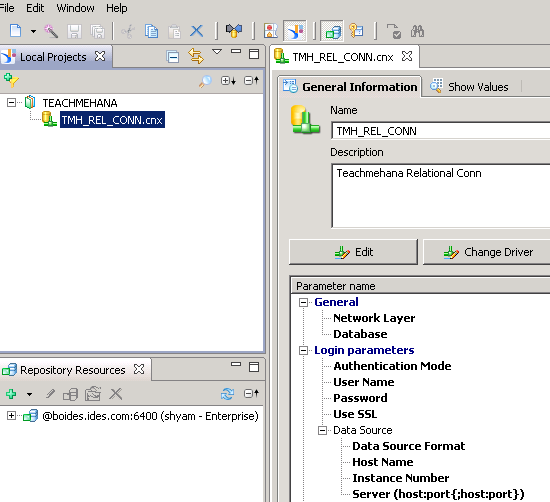Click the binoculars search icon in toolbar
This screenshot has height=502, width=550.
pyautogui.click(x=417, y=31)
